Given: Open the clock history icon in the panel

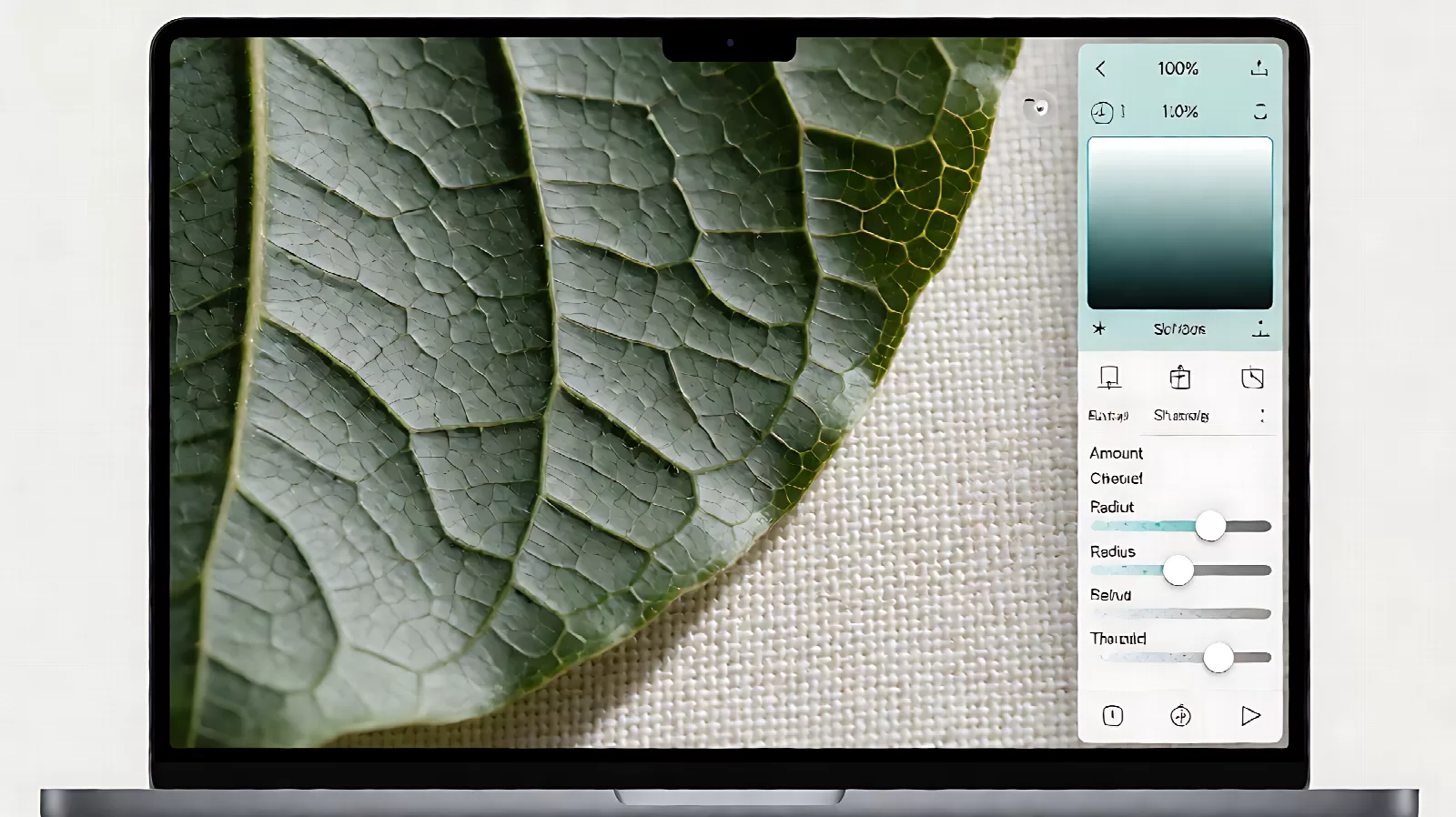Looking at the screenshot, I should tap(1102, 112).
